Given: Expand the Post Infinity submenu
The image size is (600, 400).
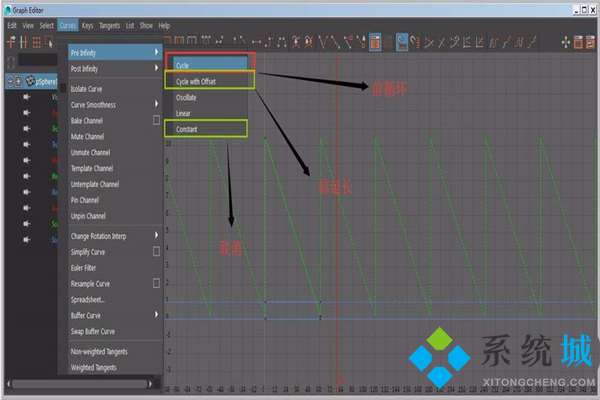Looking at the screenshot, I should [x=112, y=68].
